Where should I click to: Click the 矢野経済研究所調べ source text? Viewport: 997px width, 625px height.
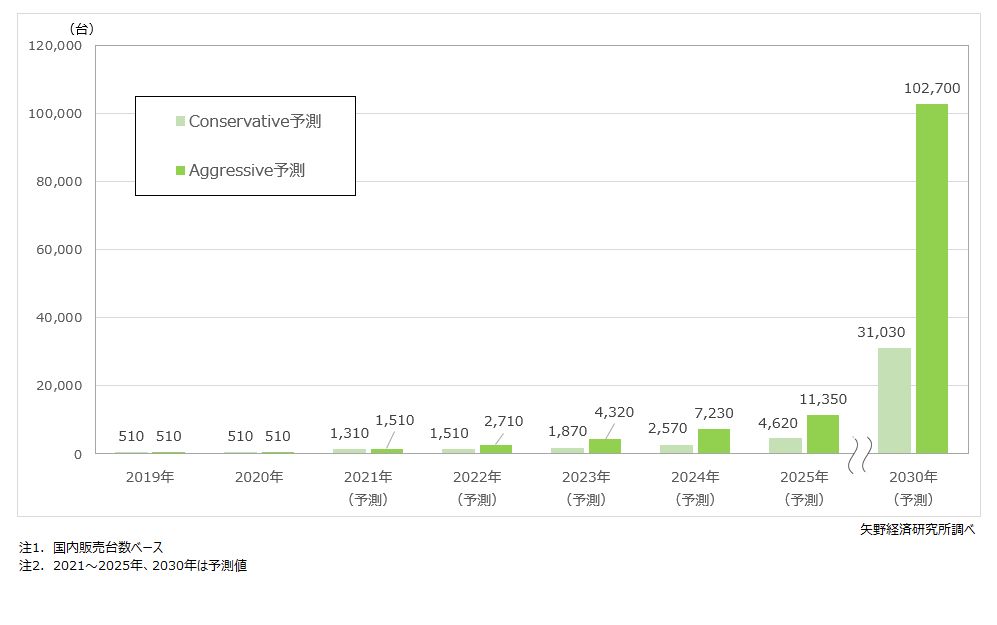917,529
